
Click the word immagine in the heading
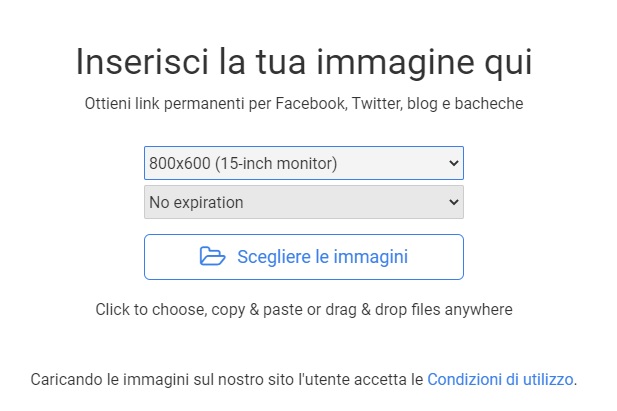pyautogui.click(x=395, y=63)
